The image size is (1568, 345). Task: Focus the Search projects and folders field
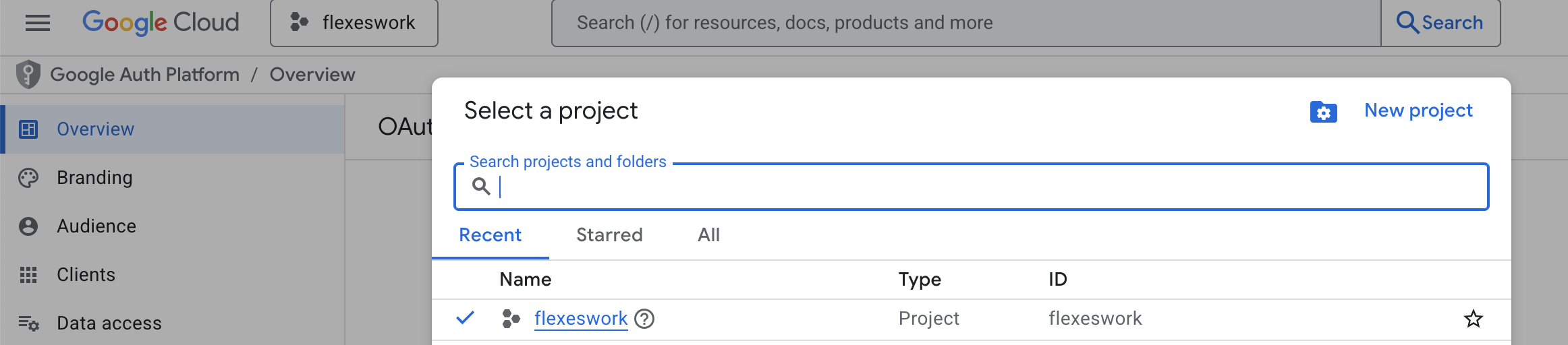[x=972, y=187]
